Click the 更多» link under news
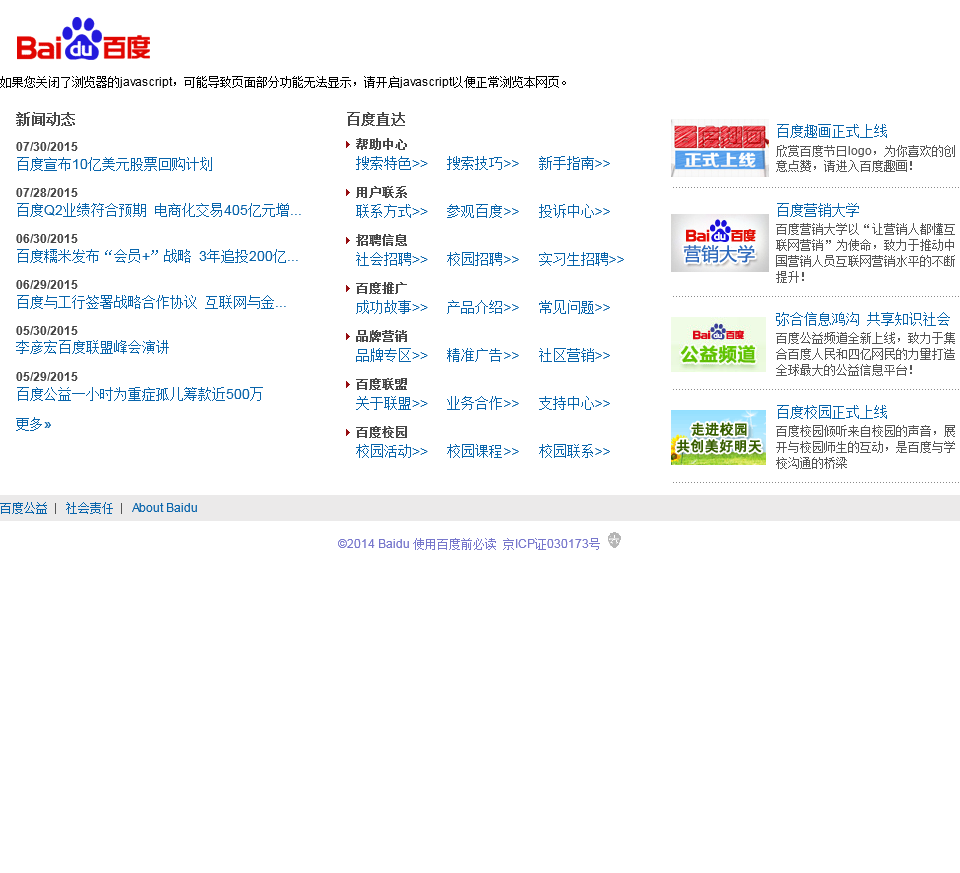 point(34,424)
